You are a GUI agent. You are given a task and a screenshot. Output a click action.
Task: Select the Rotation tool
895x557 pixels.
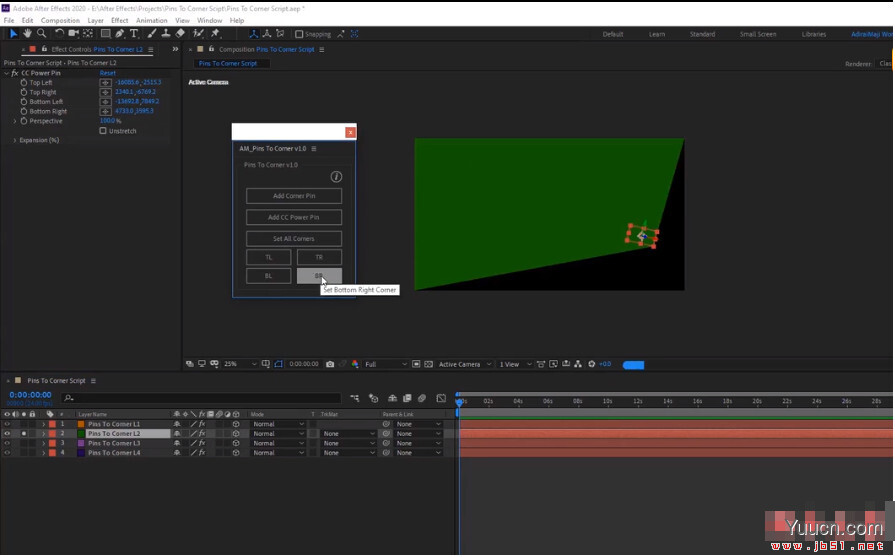click(59, 34)
